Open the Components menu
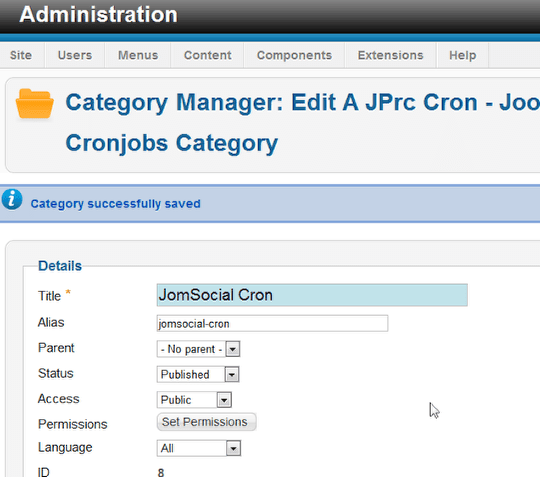Screen dimensions: 540x477 point(294,55)
